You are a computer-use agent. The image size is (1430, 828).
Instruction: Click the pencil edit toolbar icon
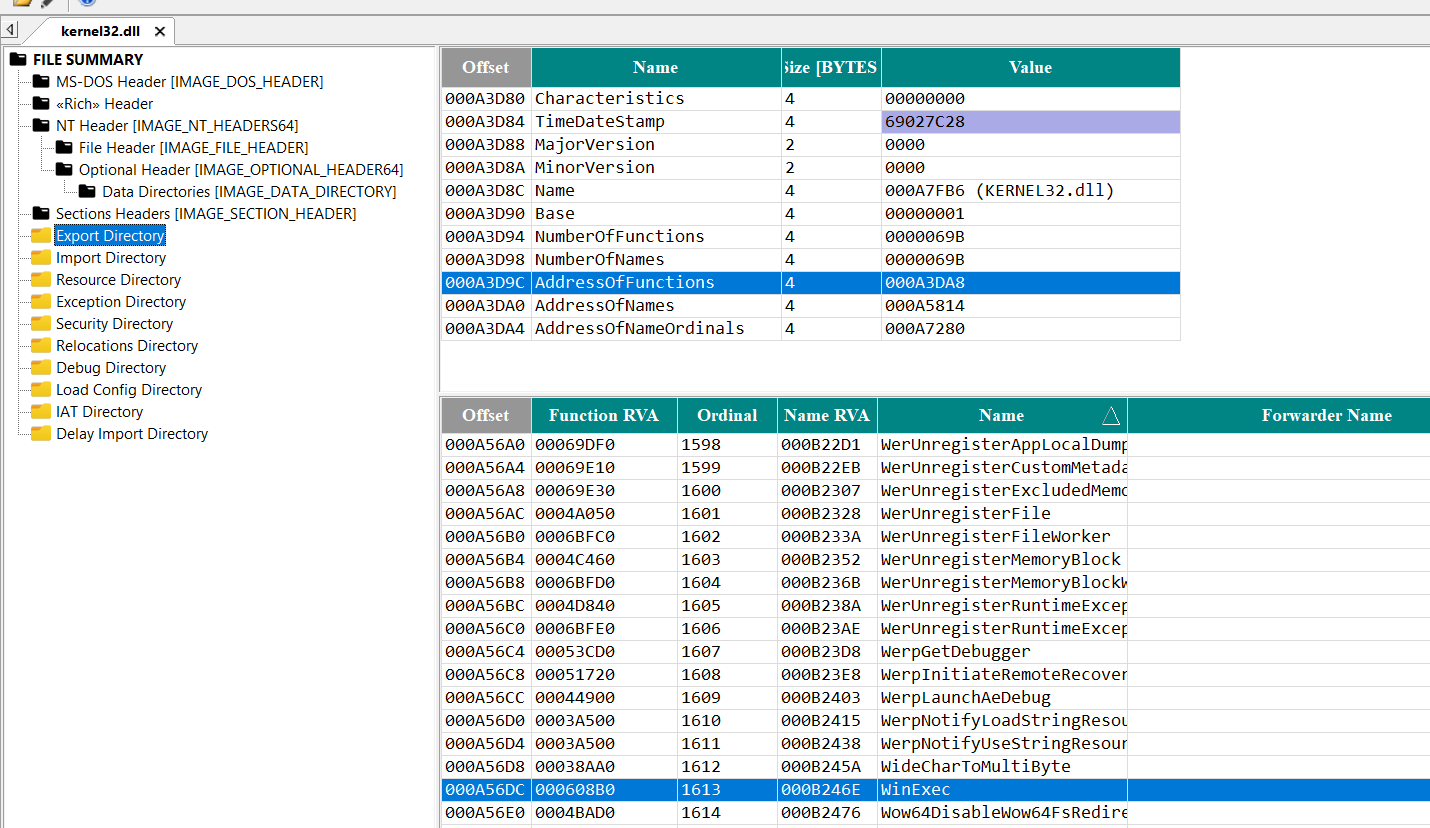46,4
